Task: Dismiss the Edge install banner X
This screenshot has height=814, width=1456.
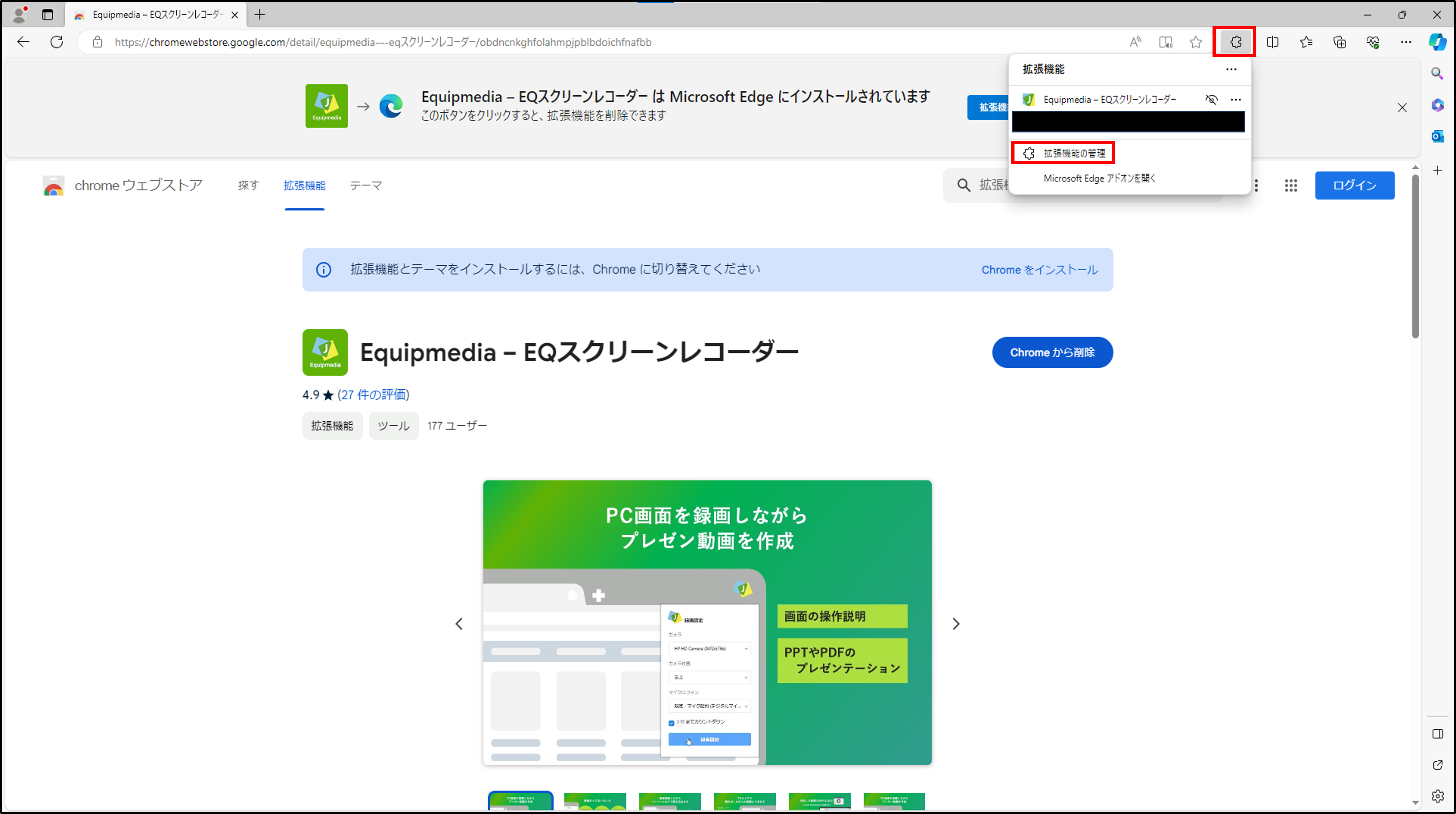Action: [1402, 107]
